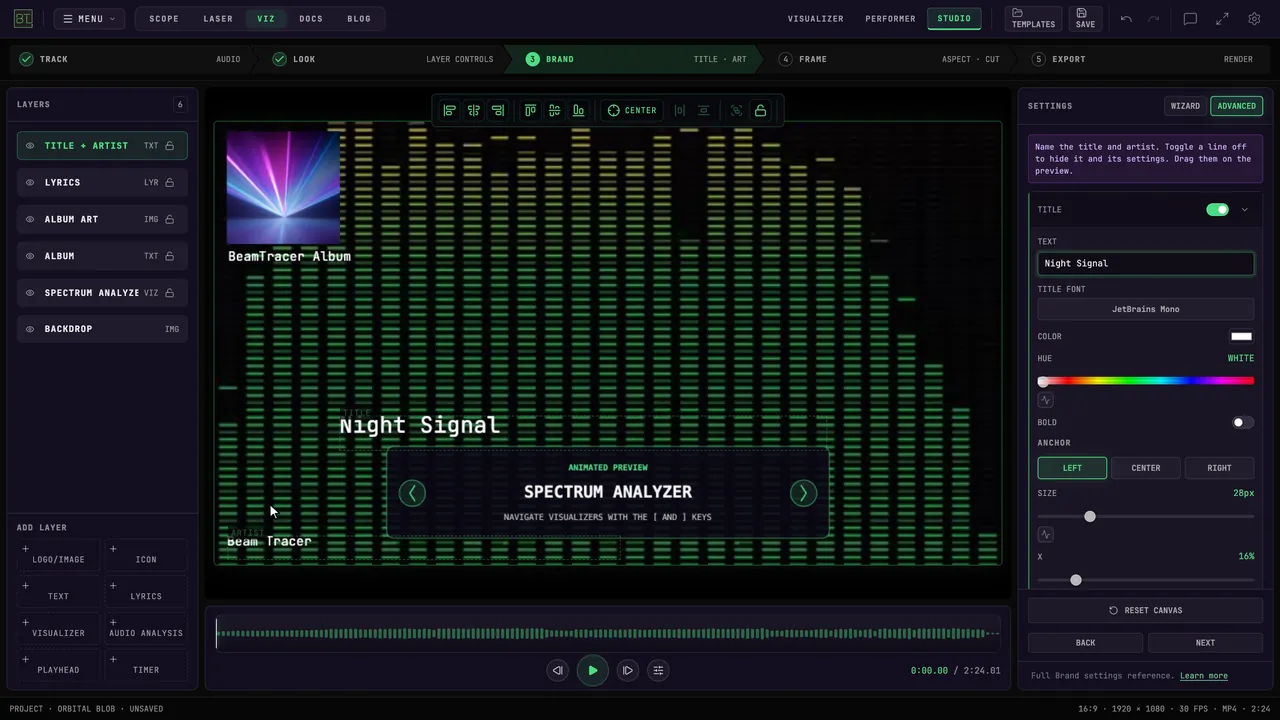Hide the Title + Artist layer
Screen dimensions: 1280x720
(x=30, y=146)
